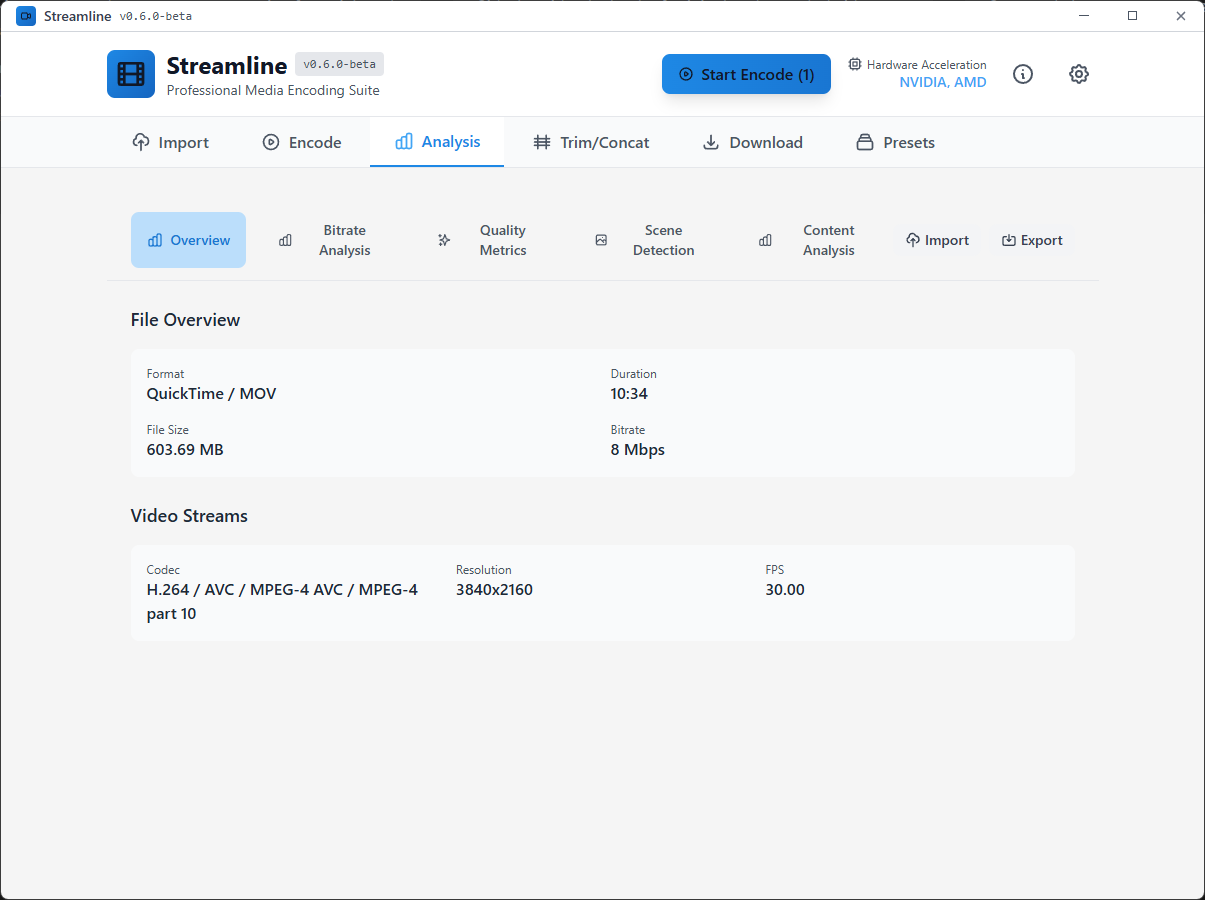This screenshot has width=1205, height=900.
Task: Select the Bitrate Analysis chart icon
Action: point(285,240)
